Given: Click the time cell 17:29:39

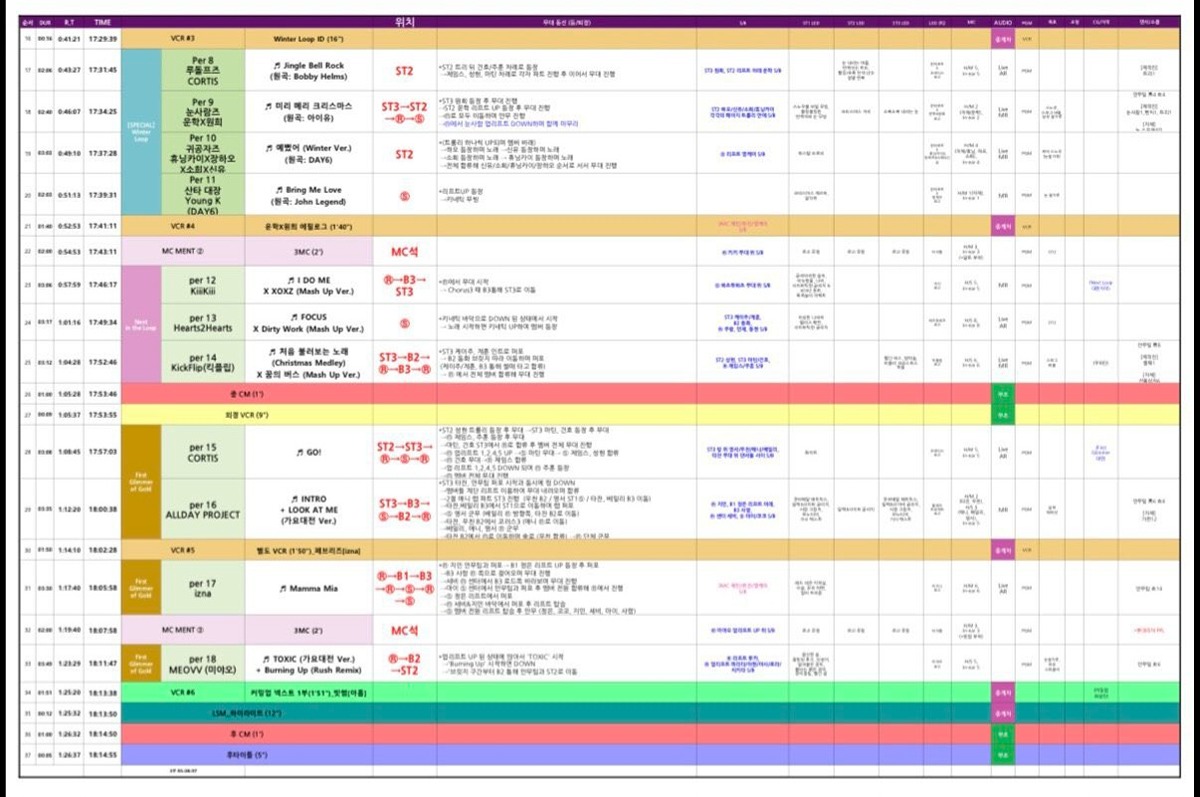Looking at the screenshot, I should (x=103, y=40).
